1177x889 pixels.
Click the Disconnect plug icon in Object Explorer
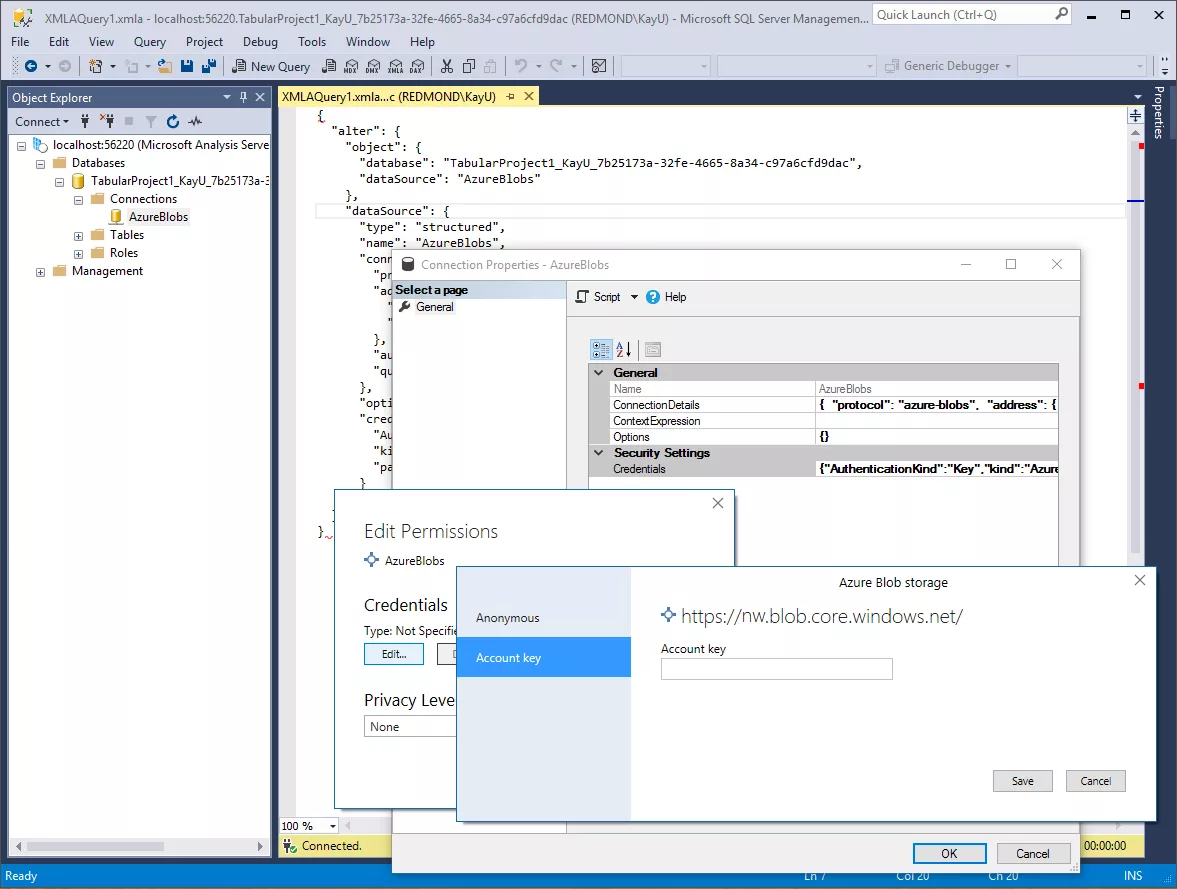point(107,121)
